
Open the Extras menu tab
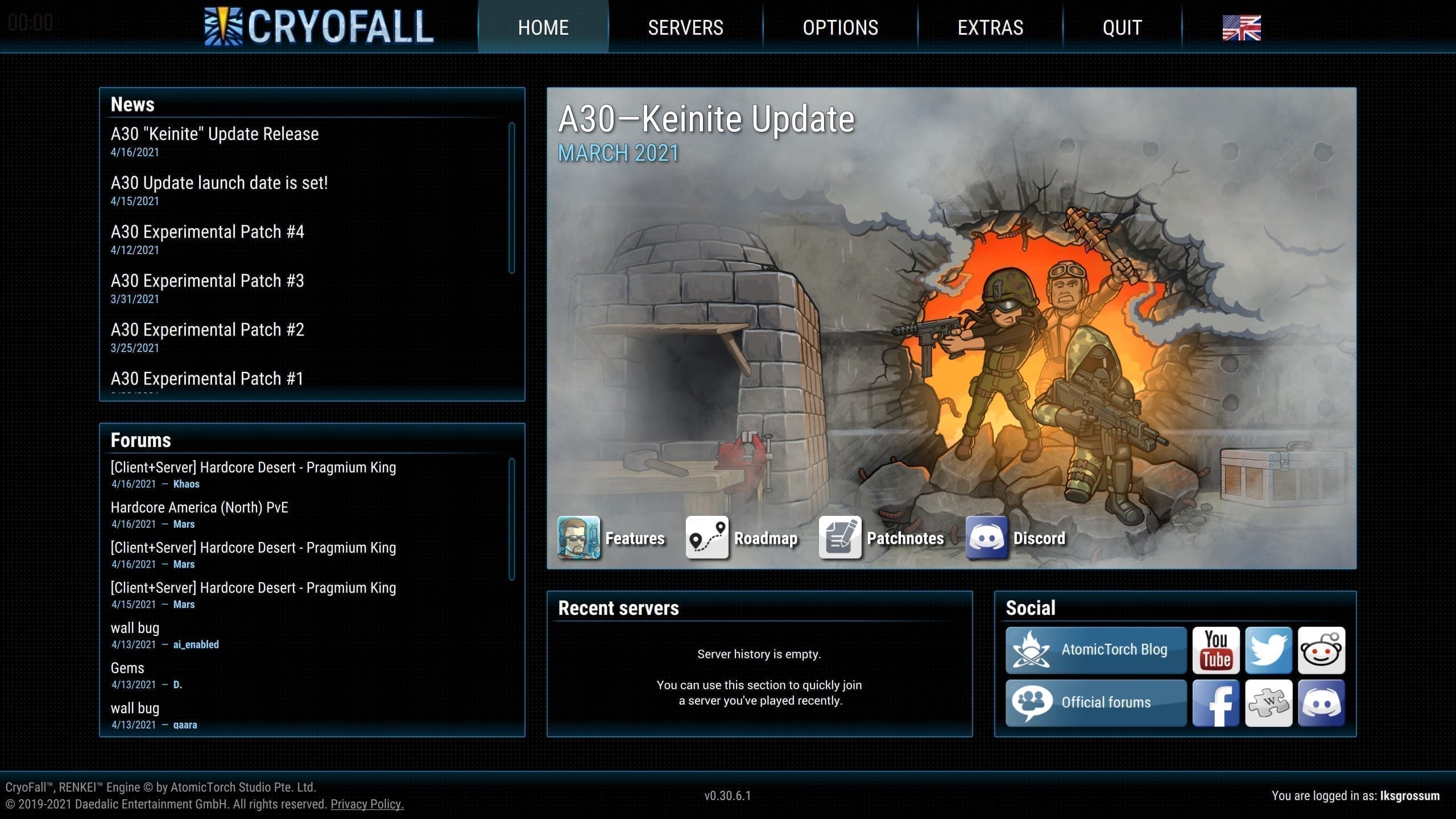click(x=990, y=27)
